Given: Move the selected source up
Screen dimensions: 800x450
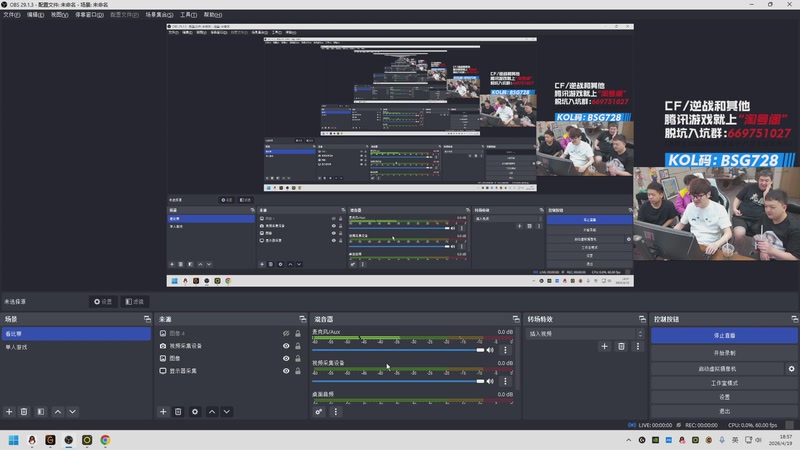Looking at the screenshot, I should coord(212,412).
